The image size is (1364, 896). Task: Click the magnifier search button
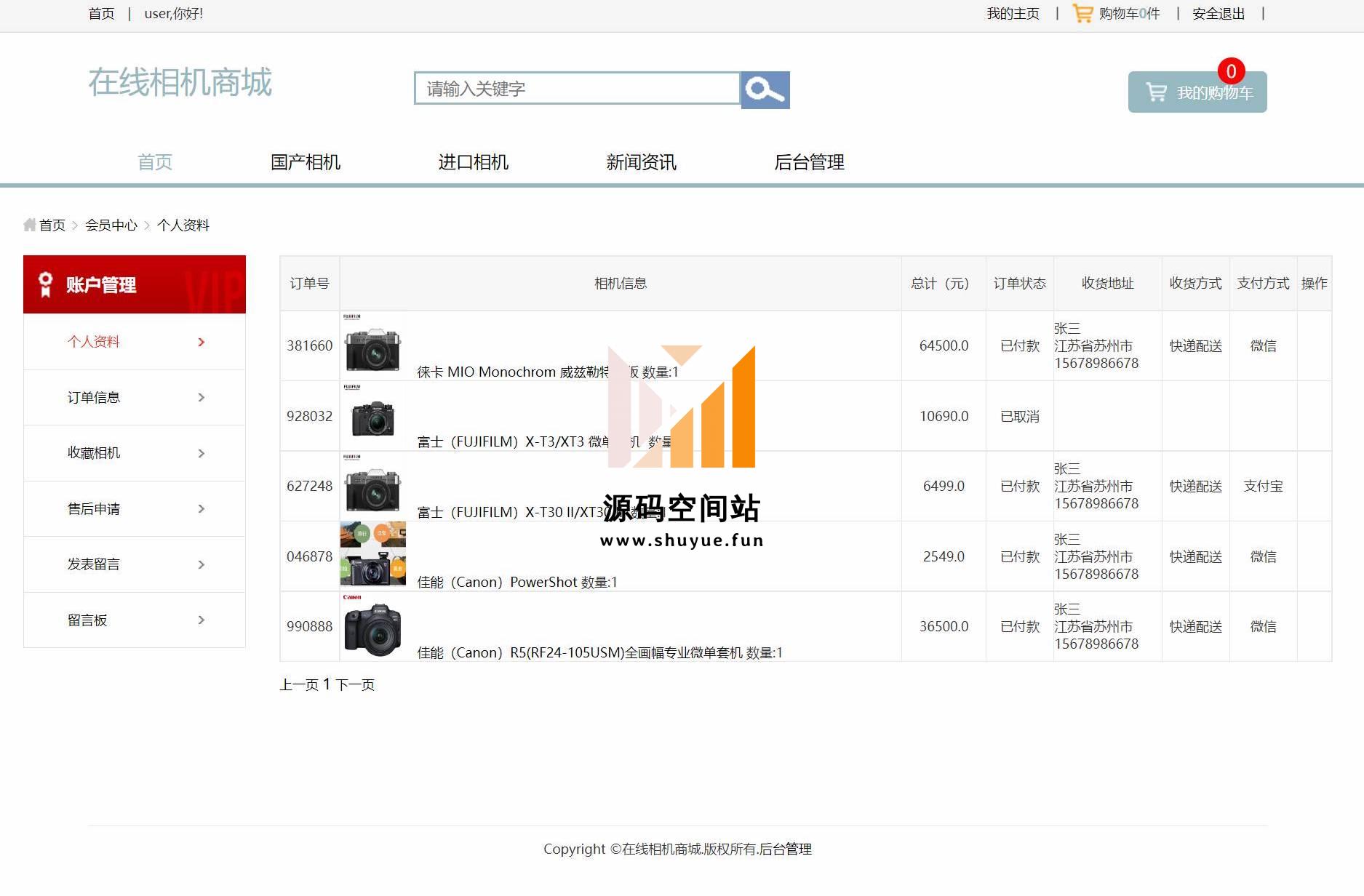765,89
